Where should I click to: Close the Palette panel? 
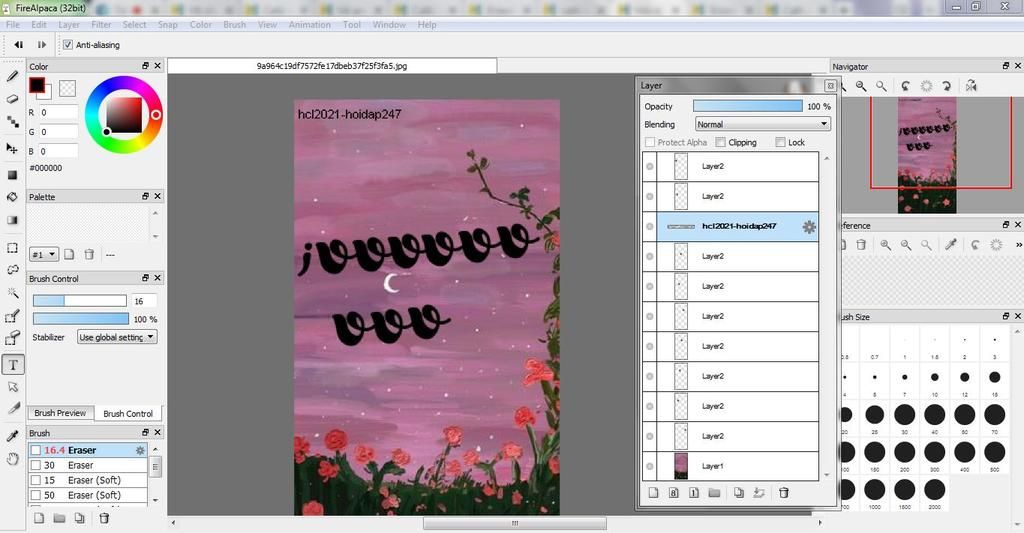(157, 196)
